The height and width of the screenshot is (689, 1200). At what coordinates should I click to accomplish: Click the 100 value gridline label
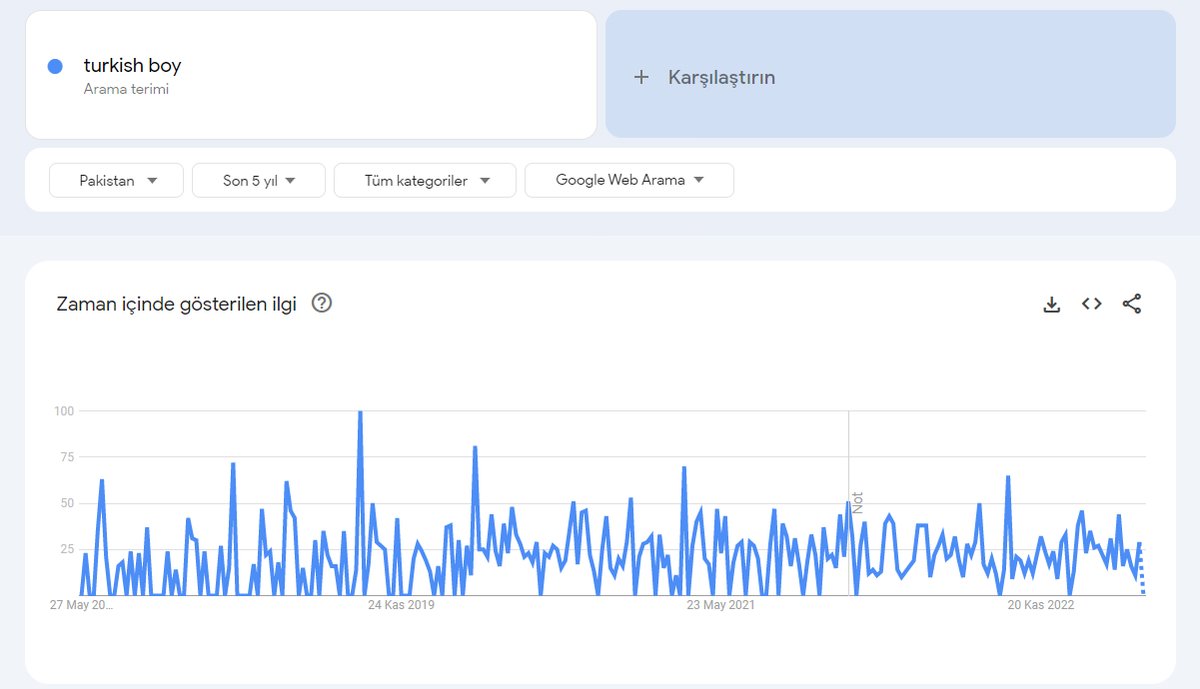(66, 410)
